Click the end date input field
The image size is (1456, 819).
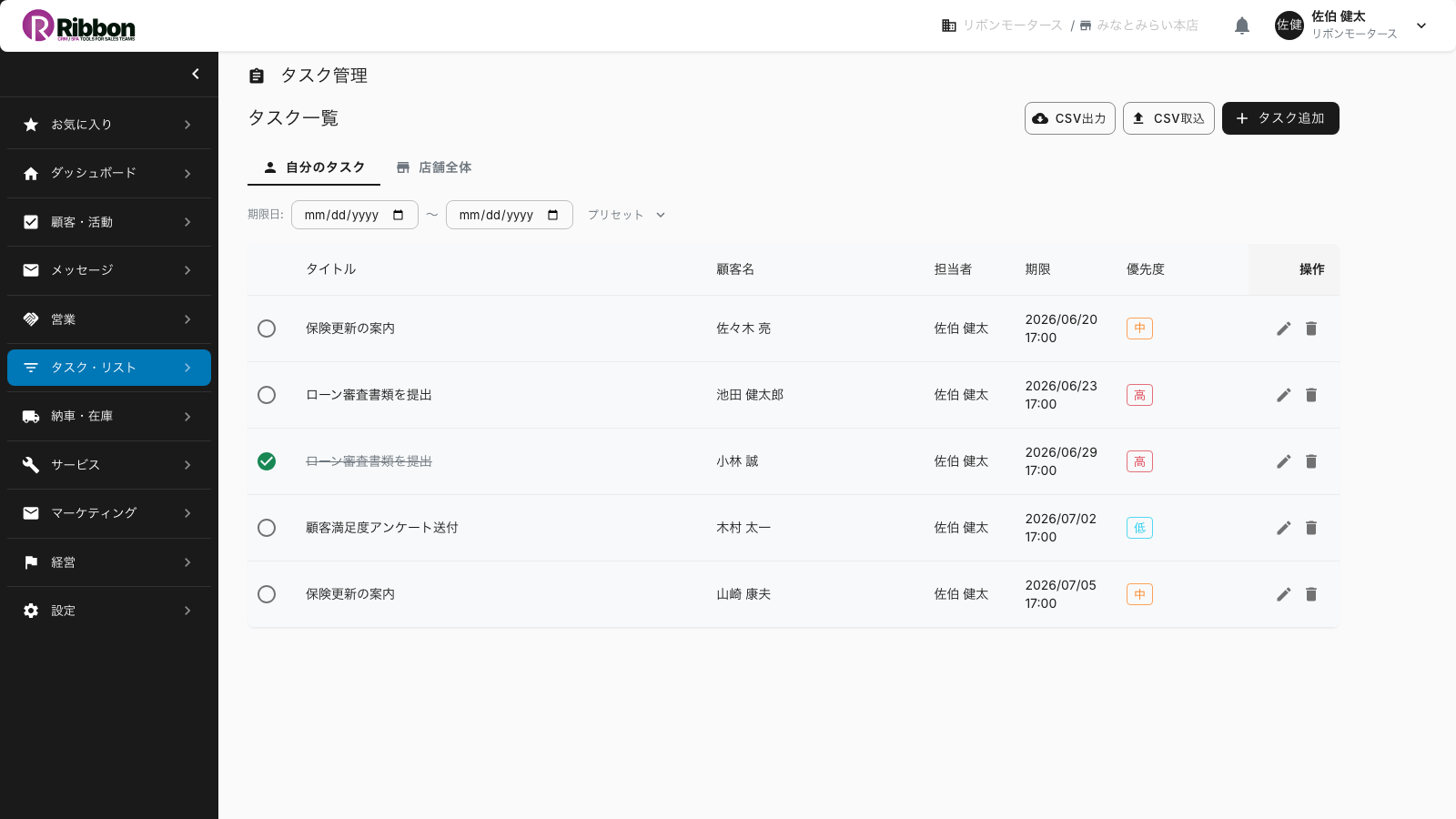point(510,215)
